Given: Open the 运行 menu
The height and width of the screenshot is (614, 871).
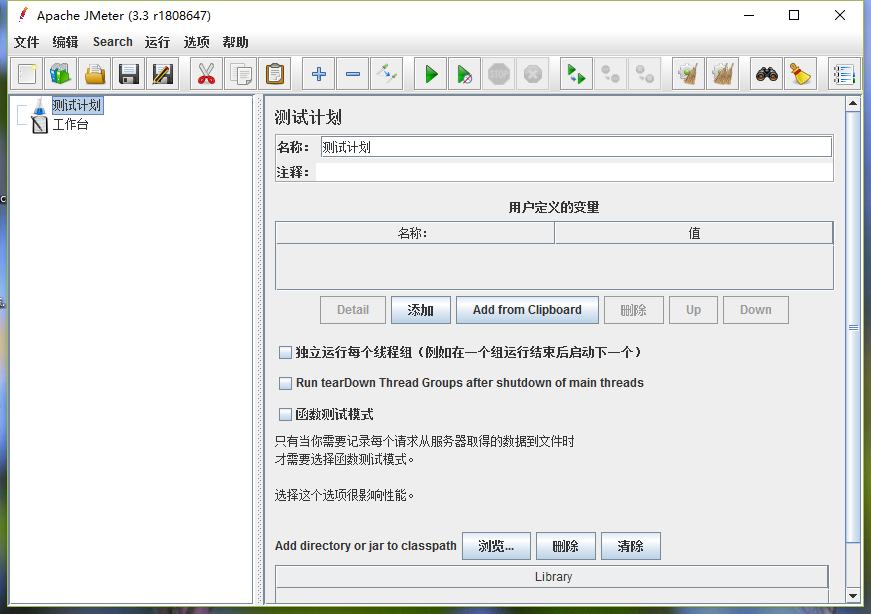Looking at the screenshot, I should pyautogui.click(x=157, y=42).
